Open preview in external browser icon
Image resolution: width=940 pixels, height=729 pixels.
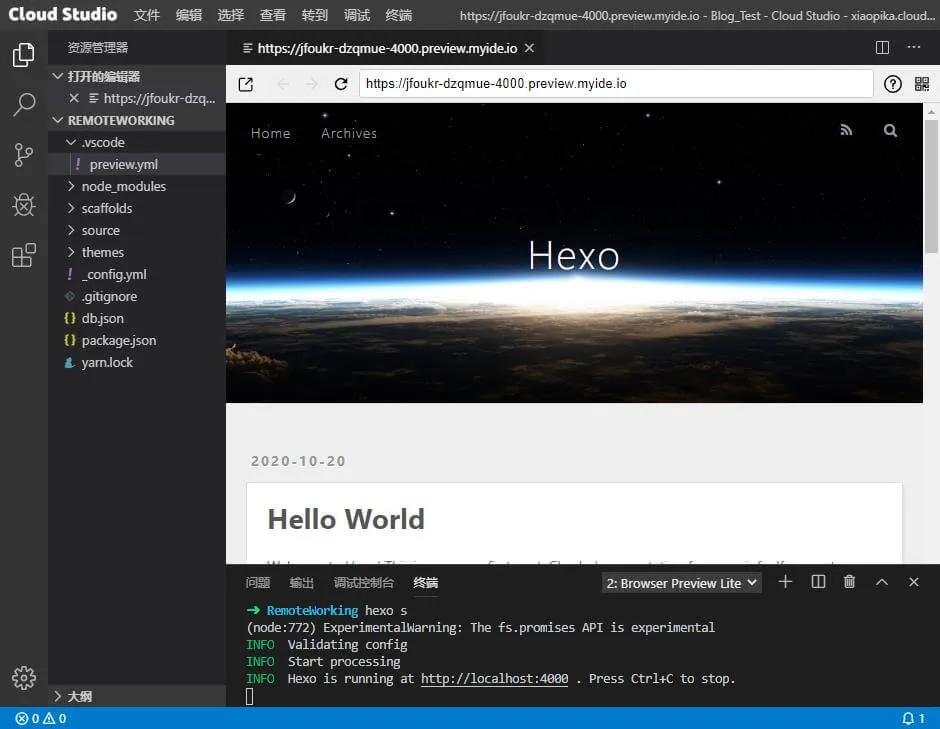pos(246,84)
